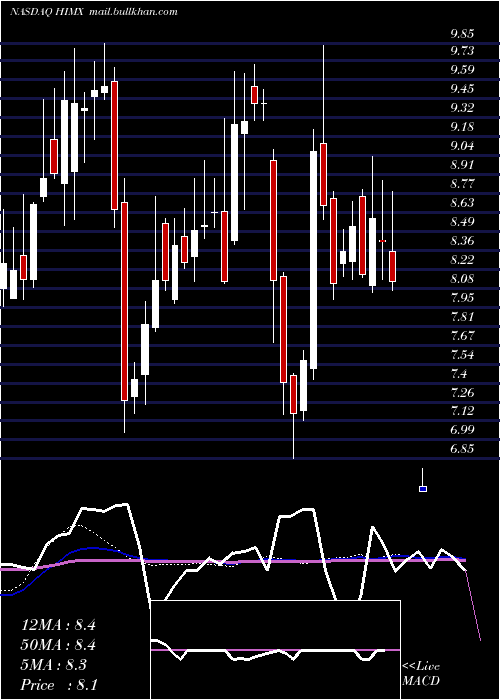Click the NASDAQ HIMX ticker title
Viewport: 500px width, 700px height.
tap(49, 12)
